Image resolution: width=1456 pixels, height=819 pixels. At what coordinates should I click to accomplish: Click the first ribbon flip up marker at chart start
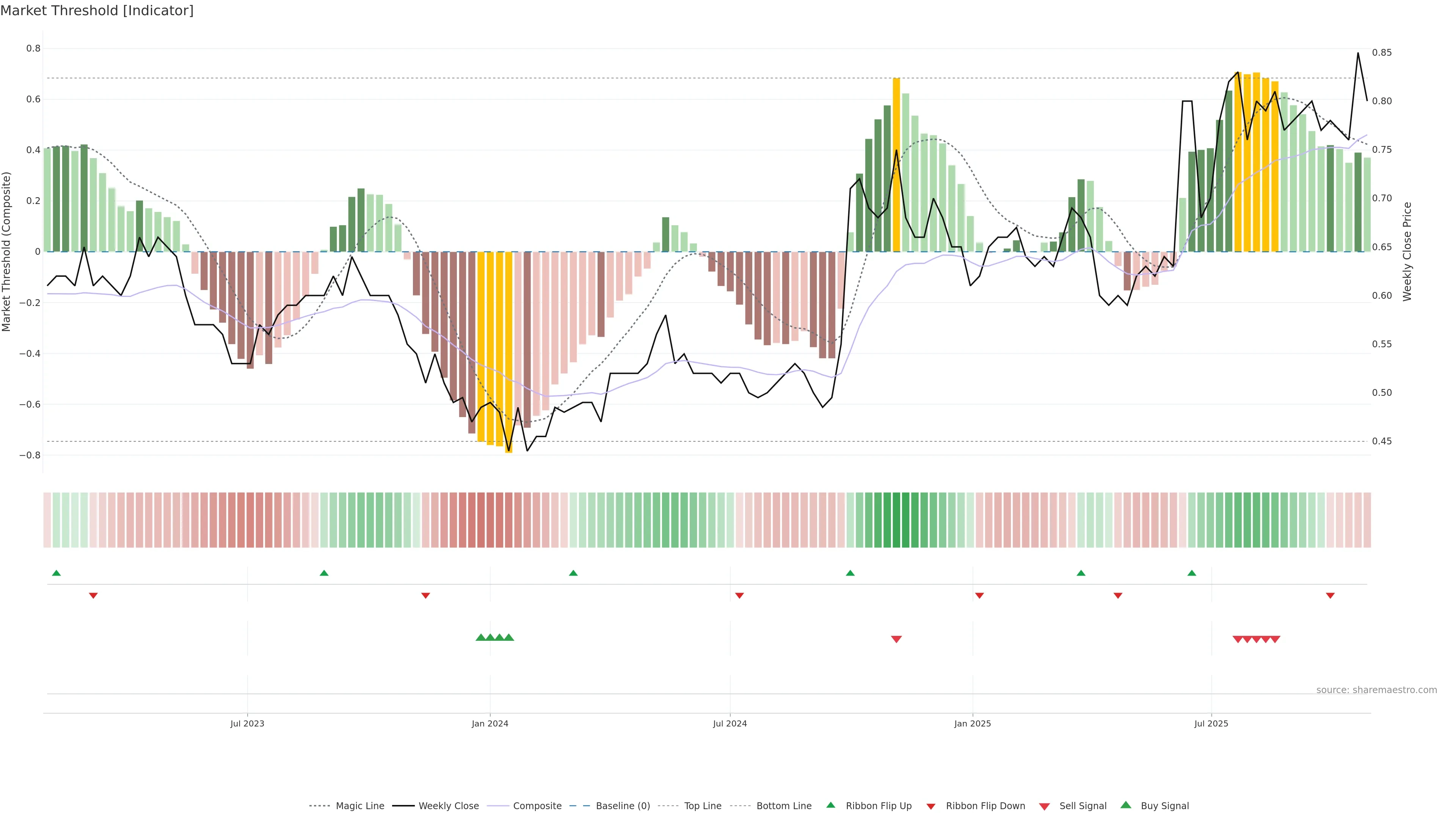[x=56, y=573]
